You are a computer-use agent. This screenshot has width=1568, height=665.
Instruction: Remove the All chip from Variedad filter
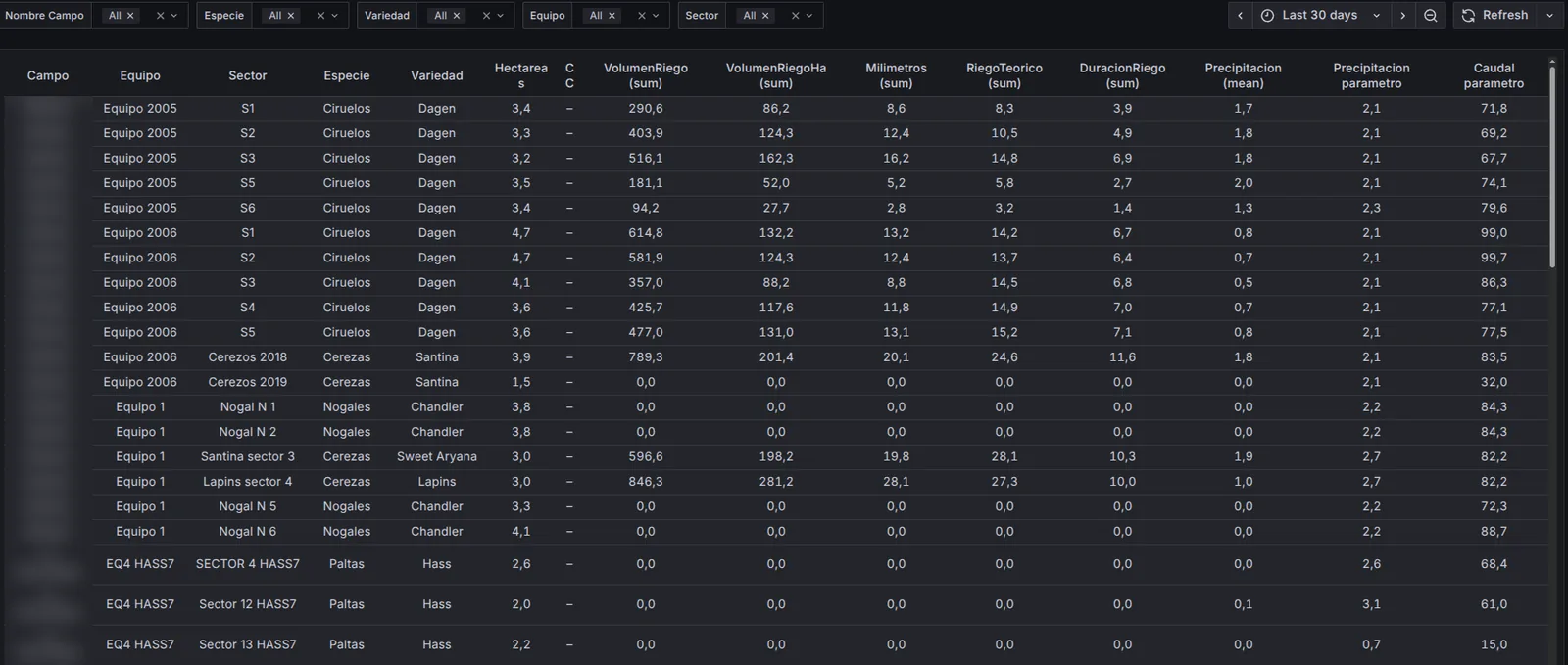click(457, 16)
